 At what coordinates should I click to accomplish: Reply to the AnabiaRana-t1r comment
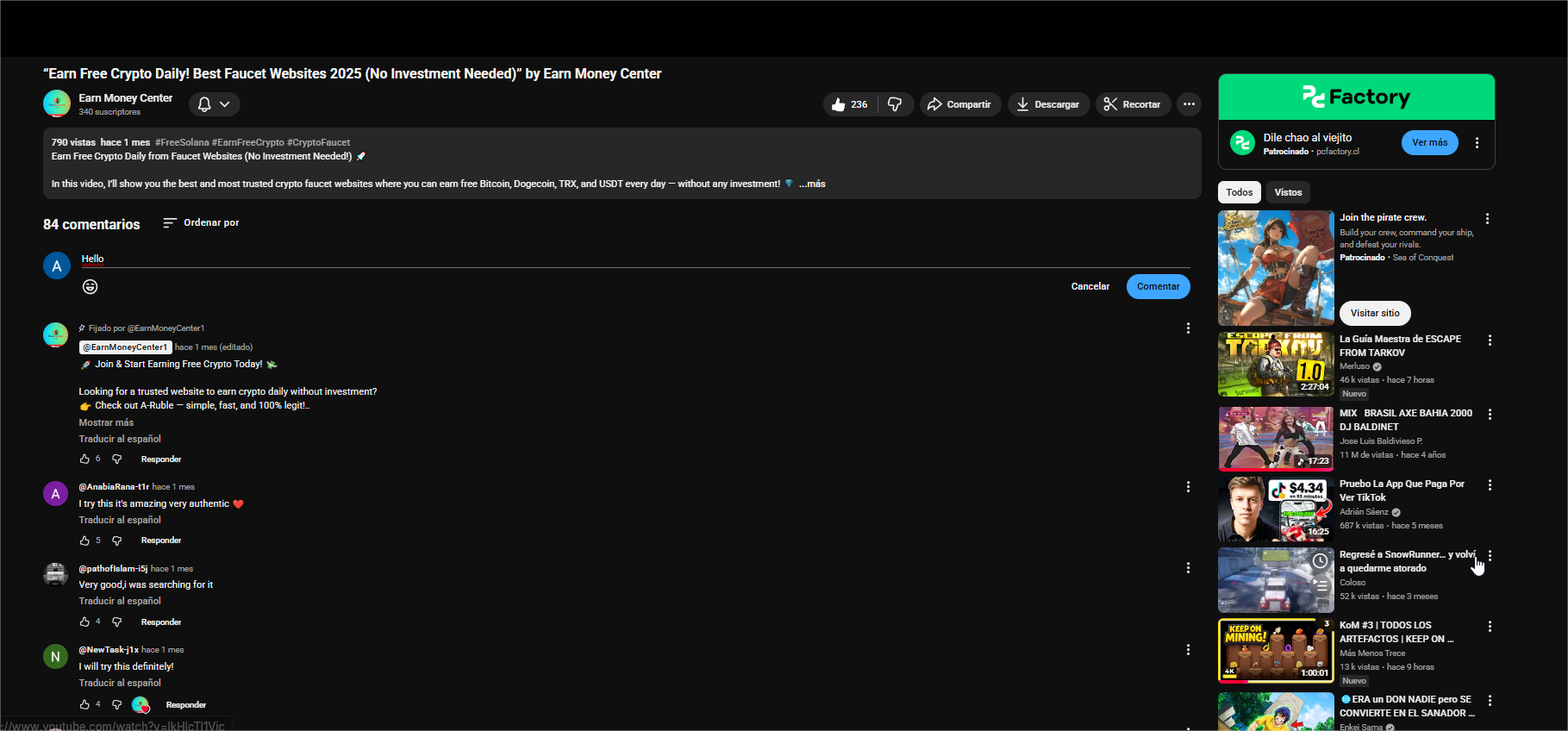click(x=161, y=540)
